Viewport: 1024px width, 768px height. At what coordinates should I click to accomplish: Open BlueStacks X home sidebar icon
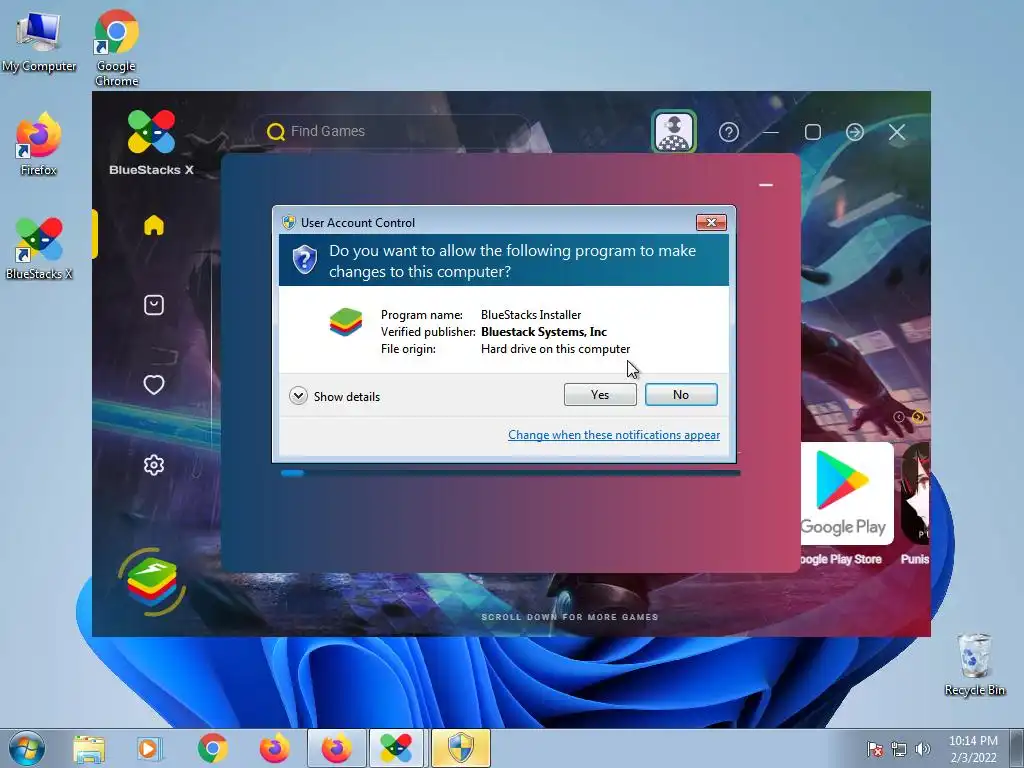pos(154,225)
